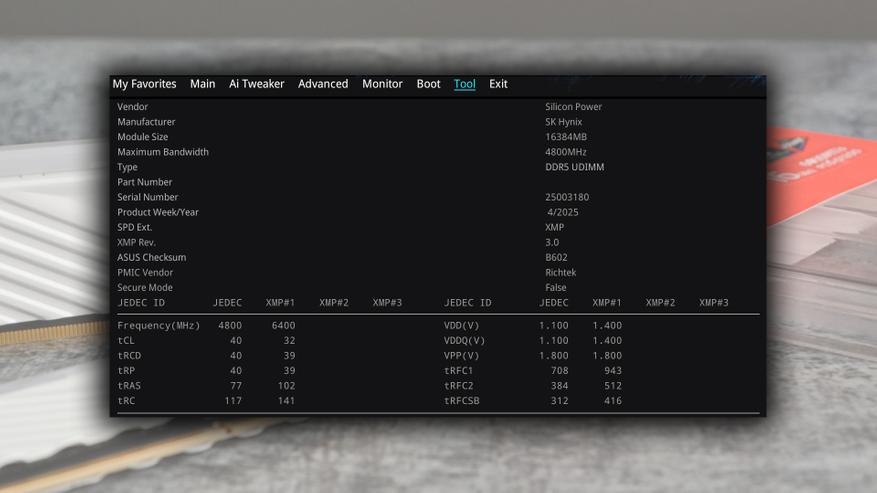The width and height of the screenshot is (877, 493).
Task: Select the PMIC Vendor label
Action: 145,273
